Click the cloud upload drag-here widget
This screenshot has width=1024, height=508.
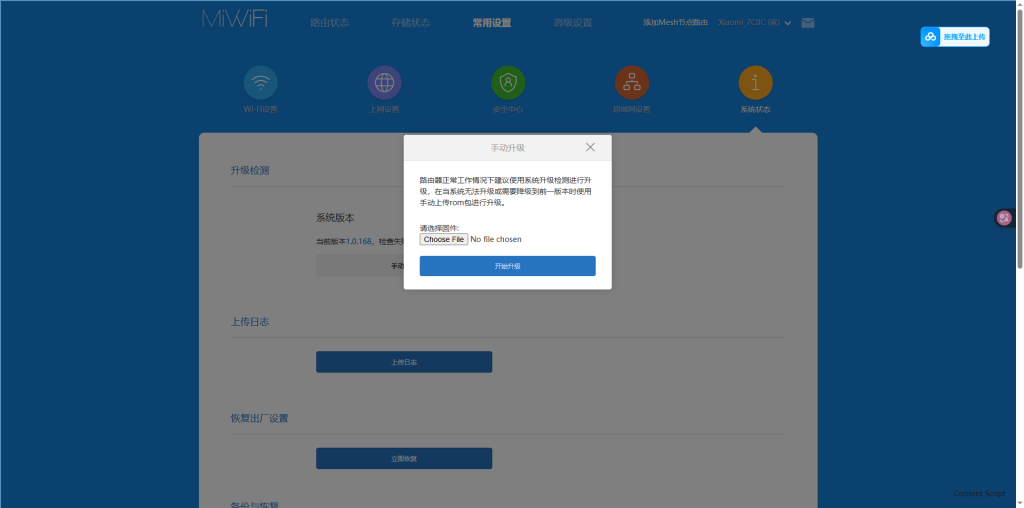coord(955,37)
